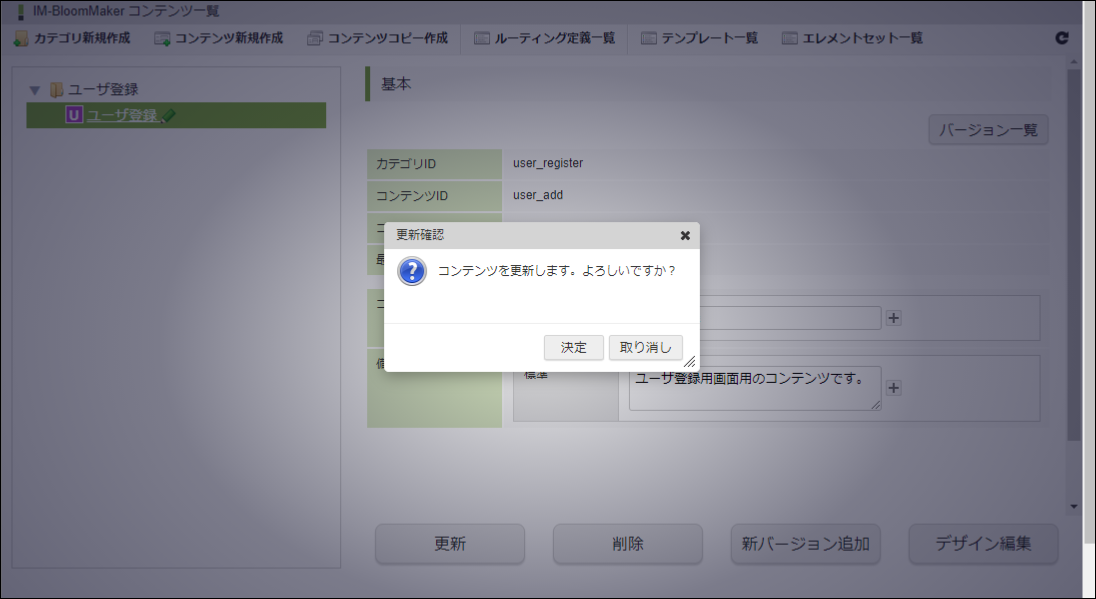Click the plus icon beside the name field

(893, 318)
